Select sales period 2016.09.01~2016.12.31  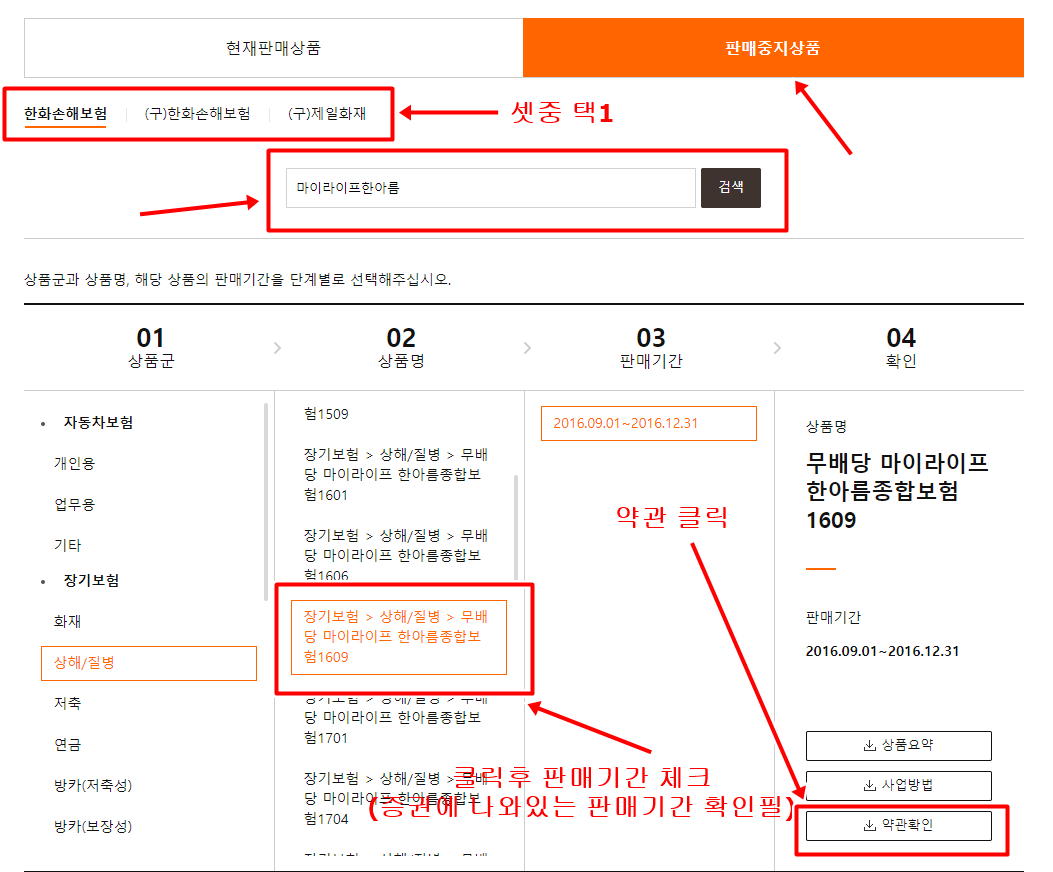[649, 423]
